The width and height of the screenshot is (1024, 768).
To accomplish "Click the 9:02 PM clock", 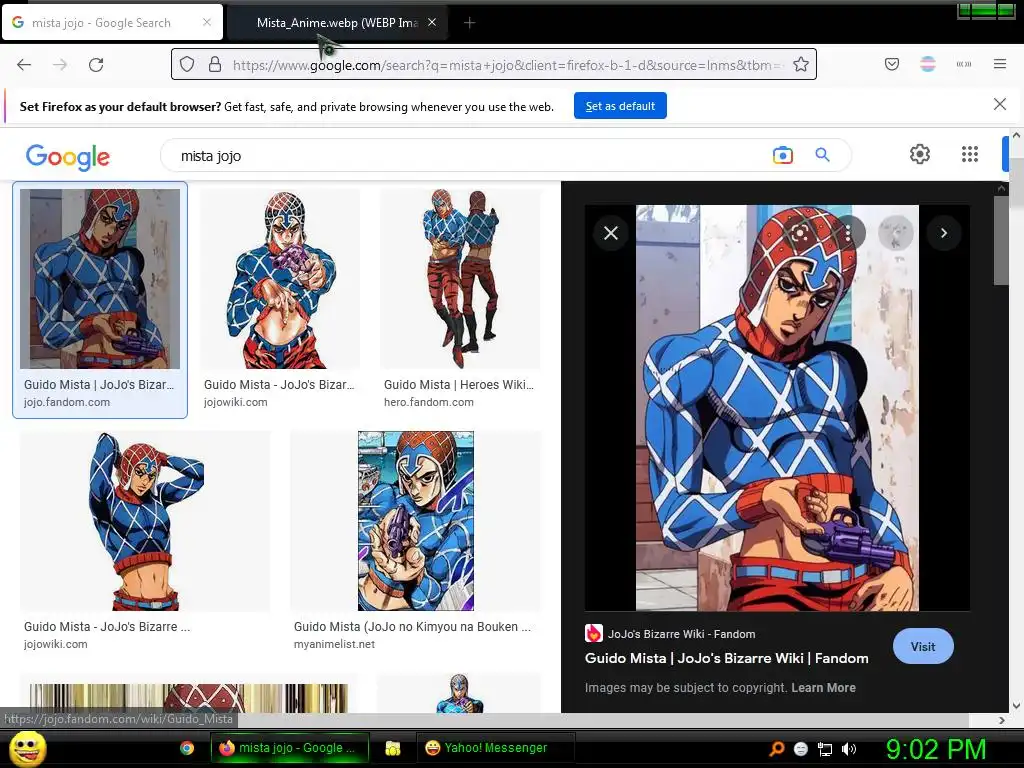I will pos(935,750).
